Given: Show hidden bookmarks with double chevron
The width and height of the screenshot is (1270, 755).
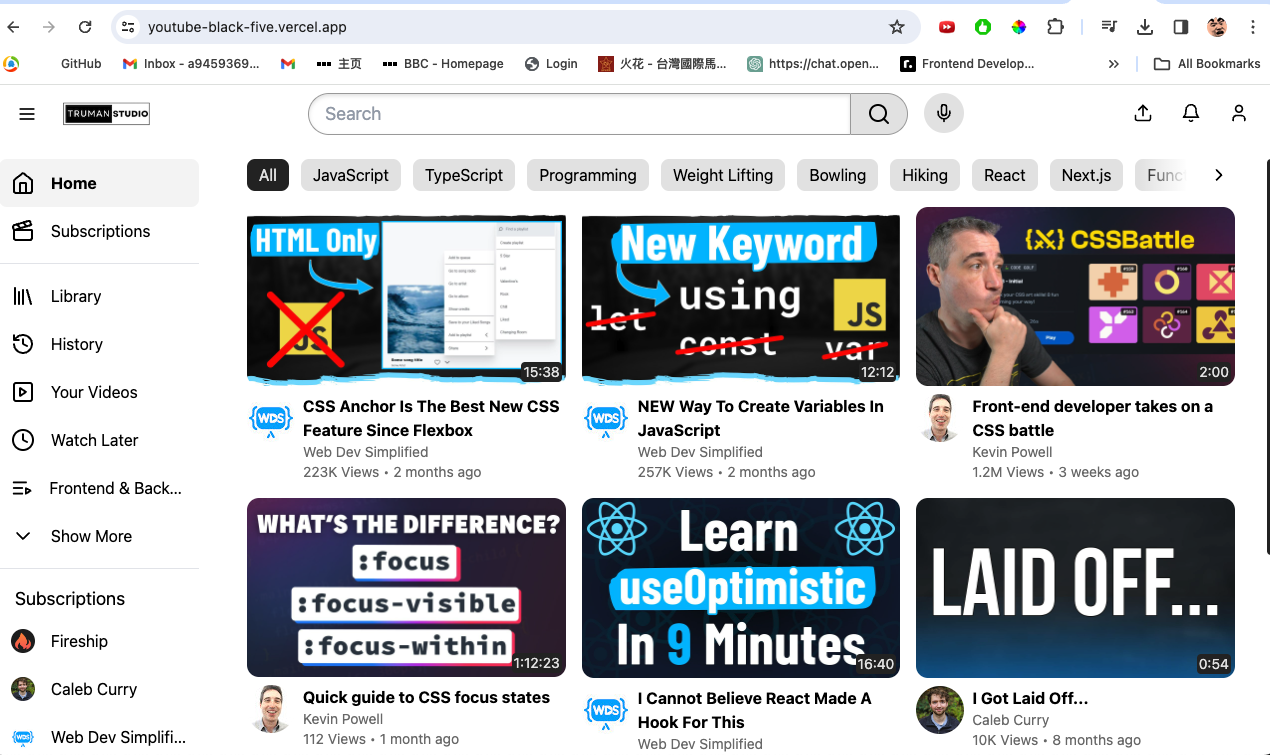Looking at the screenshot, I should point(1113,63).
